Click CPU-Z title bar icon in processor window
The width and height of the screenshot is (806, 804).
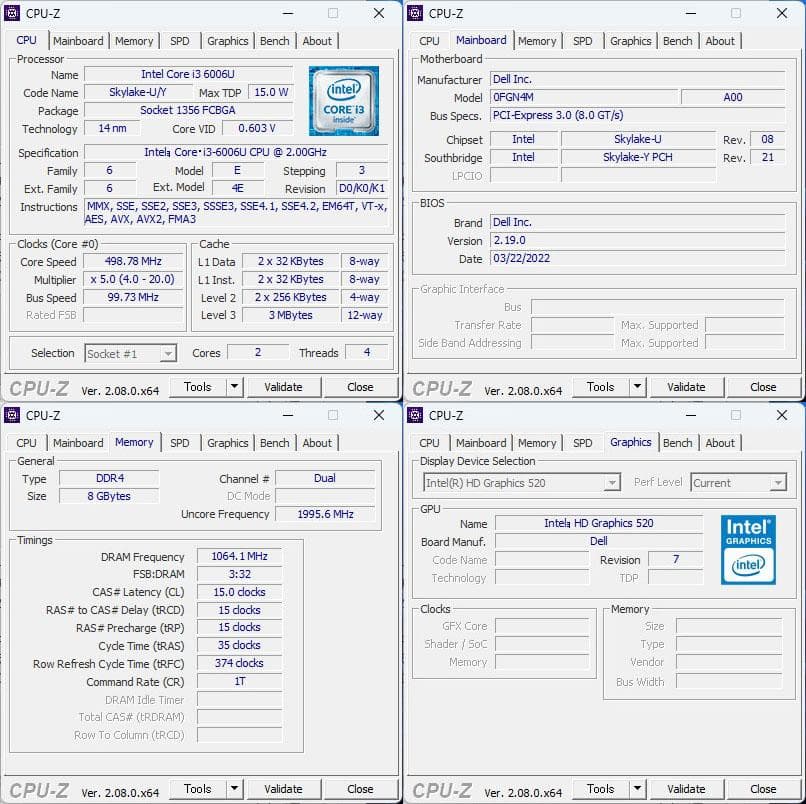click(13, 13)
